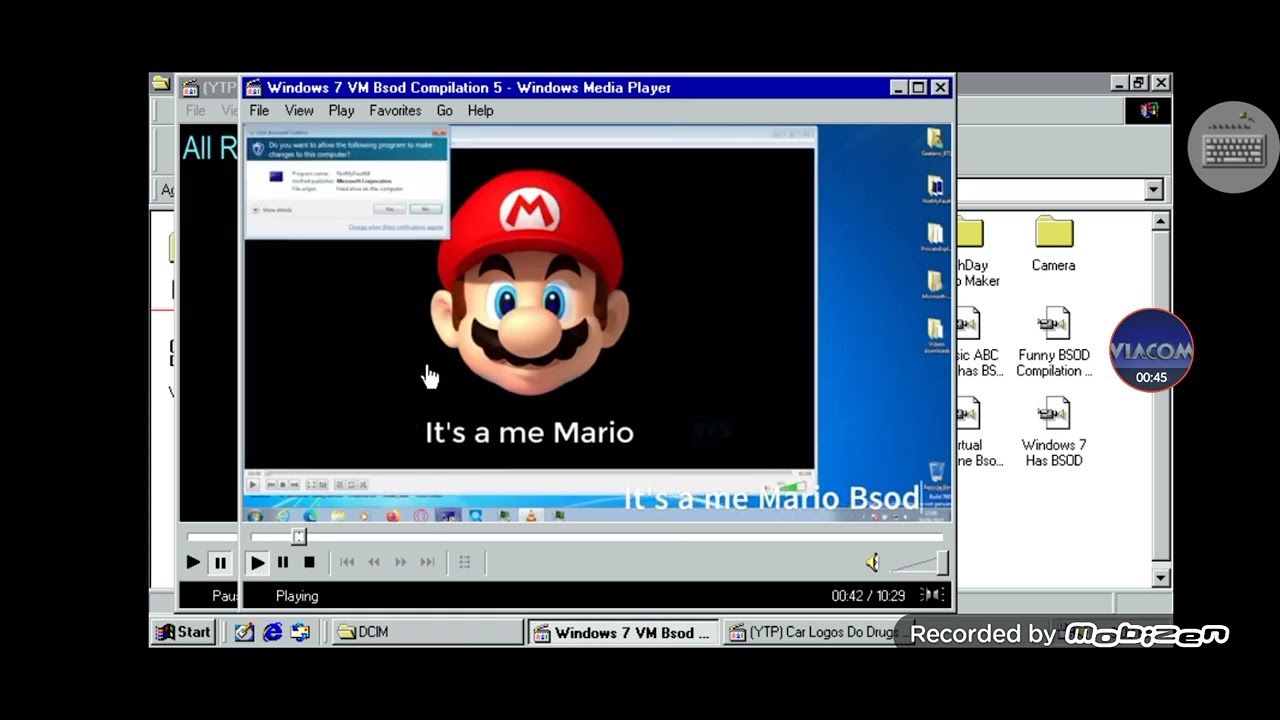
Task: Click the Start button
Action: pos(184,632)
